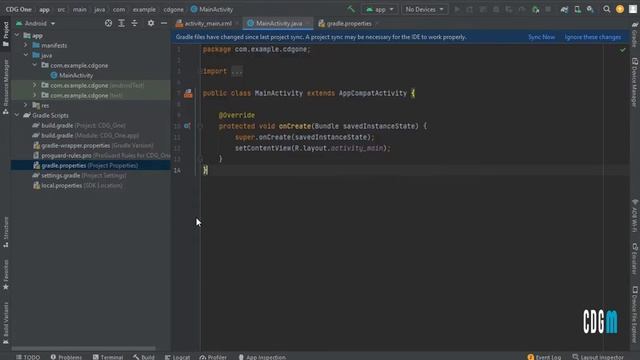Open the Problems bottom tab
Viewport: 640px width, 360px height.
66,357
